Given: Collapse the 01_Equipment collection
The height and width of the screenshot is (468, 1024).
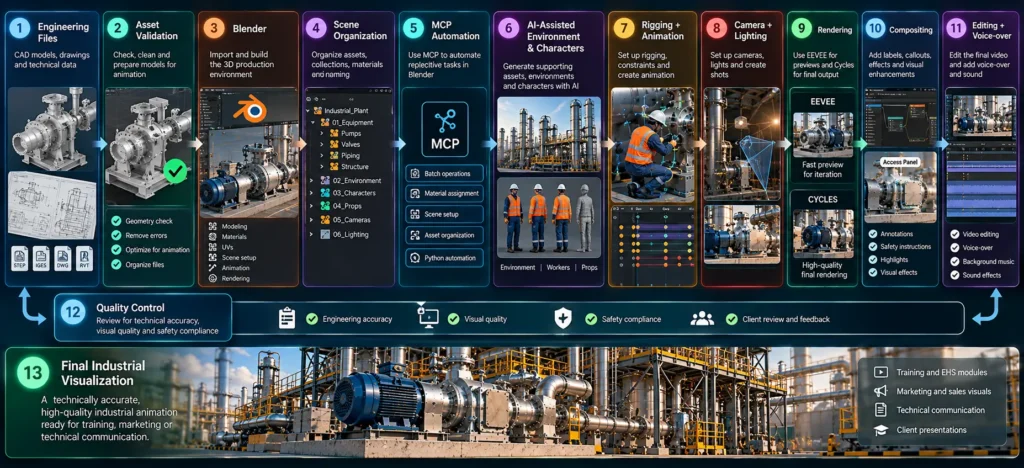Looking at the screenshot, I should (x=313, y=122).
